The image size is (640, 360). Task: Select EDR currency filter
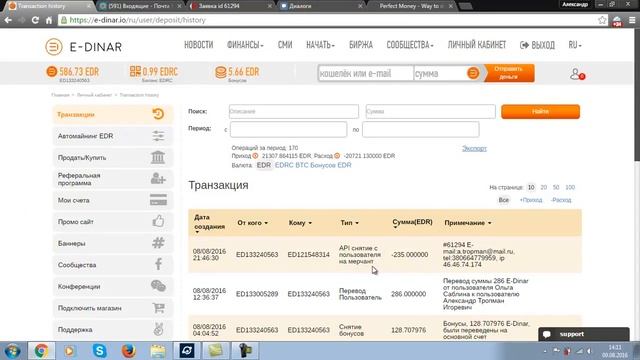coord(264,165)
